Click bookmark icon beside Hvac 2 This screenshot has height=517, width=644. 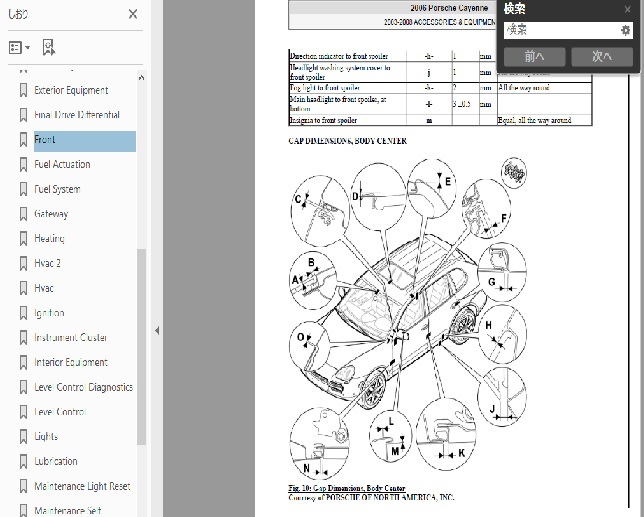coord(23,264)
